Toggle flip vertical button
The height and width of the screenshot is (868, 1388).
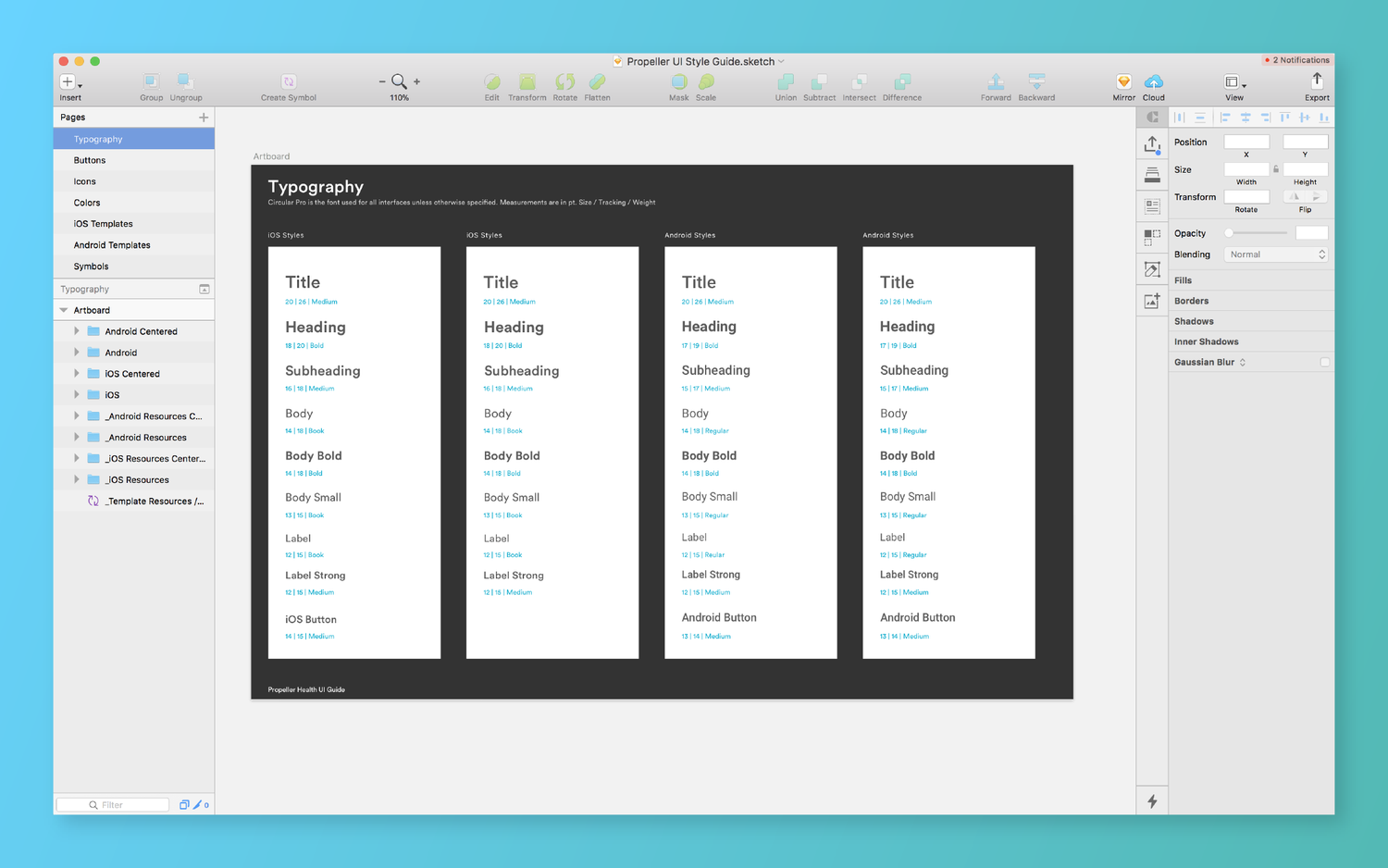[x=1316, y=196]
